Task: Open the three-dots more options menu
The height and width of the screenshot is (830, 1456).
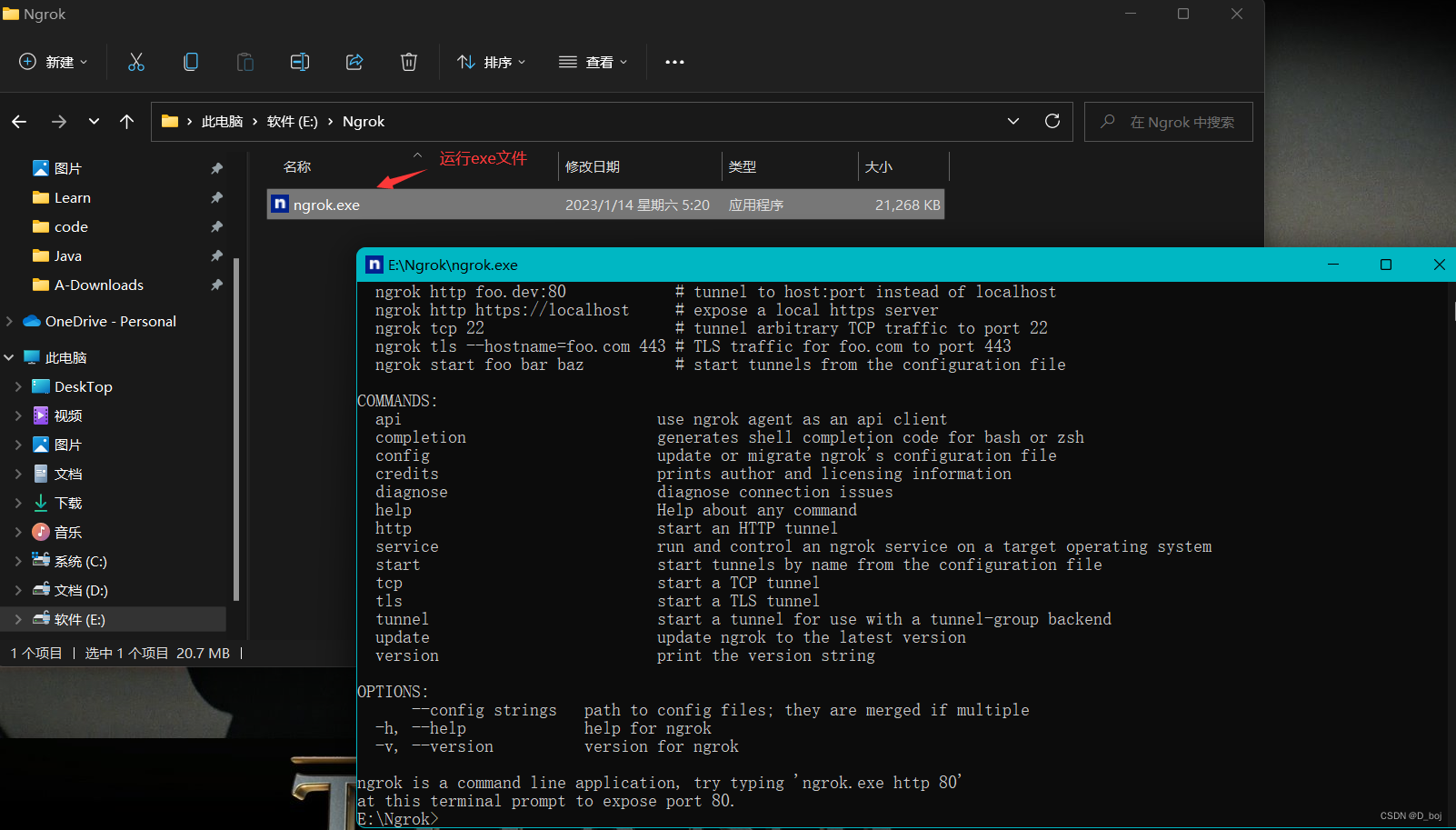Action: pyautogui.click(x=674, y=62)
